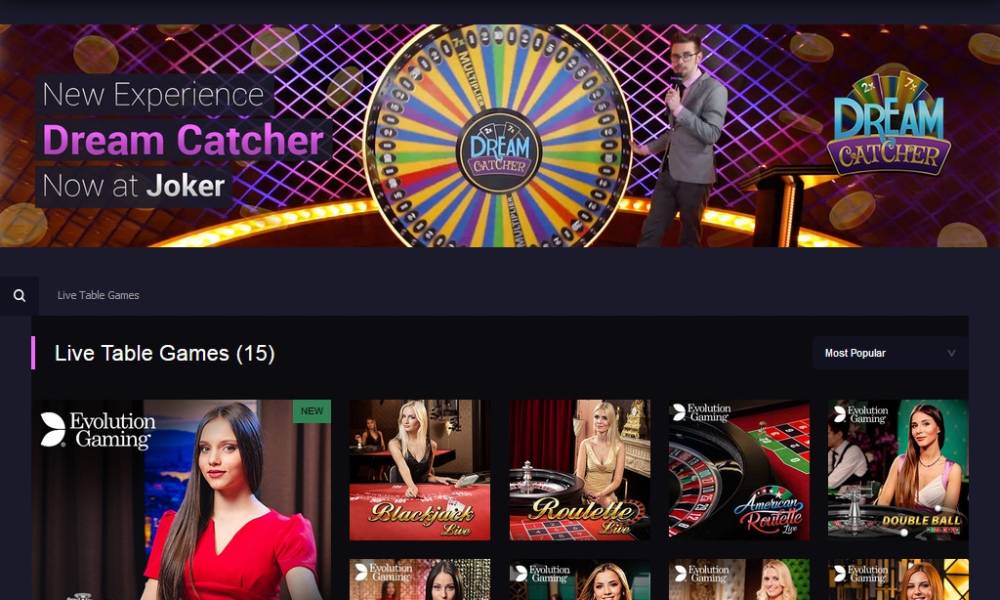The width and height of the screenshot is (1000, 600).
Task: Start the Double Ball roulette game
Action: tap(898, 470)
